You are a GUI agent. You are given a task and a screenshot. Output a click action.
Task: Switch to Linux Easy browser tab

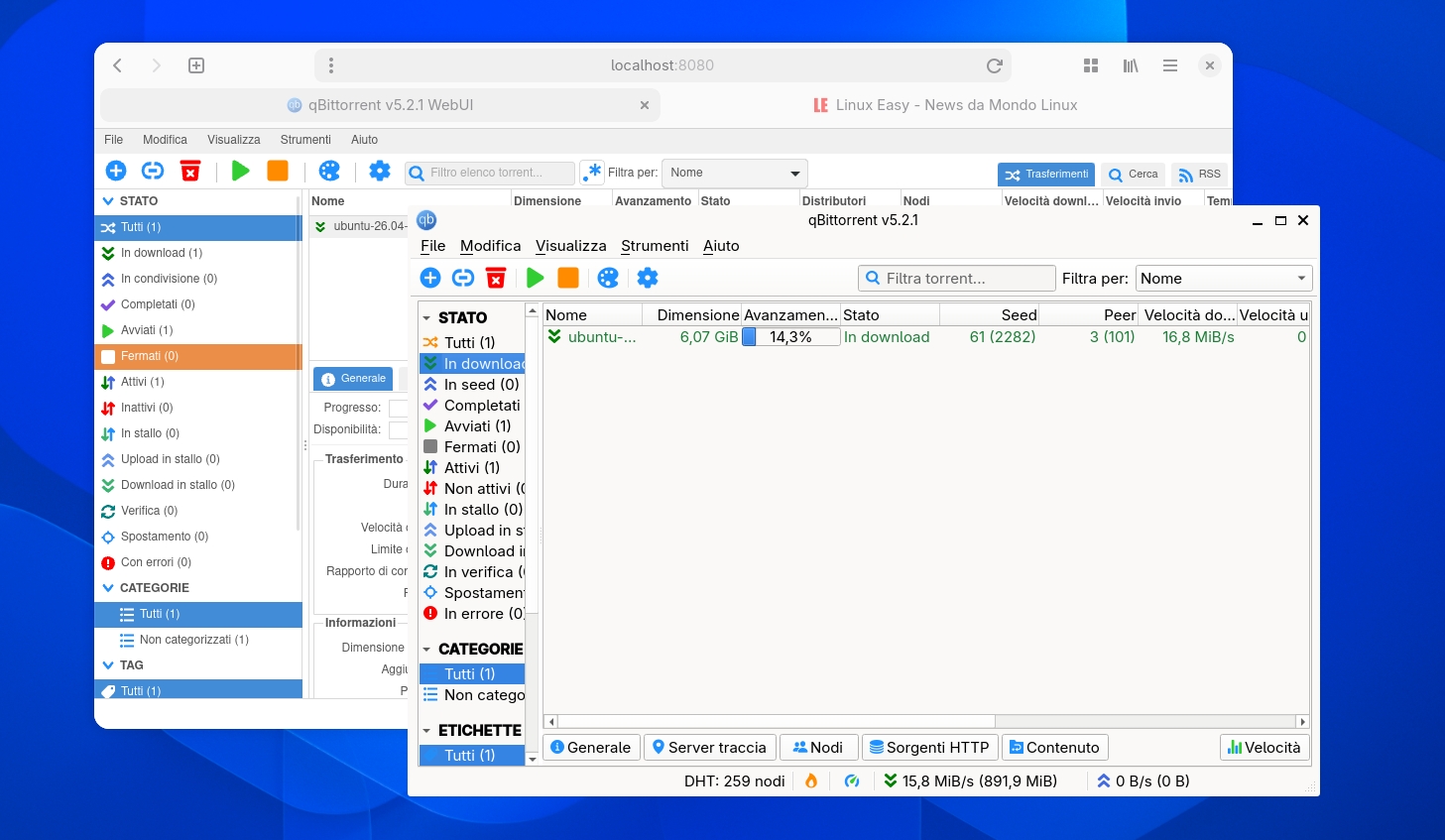945,105
